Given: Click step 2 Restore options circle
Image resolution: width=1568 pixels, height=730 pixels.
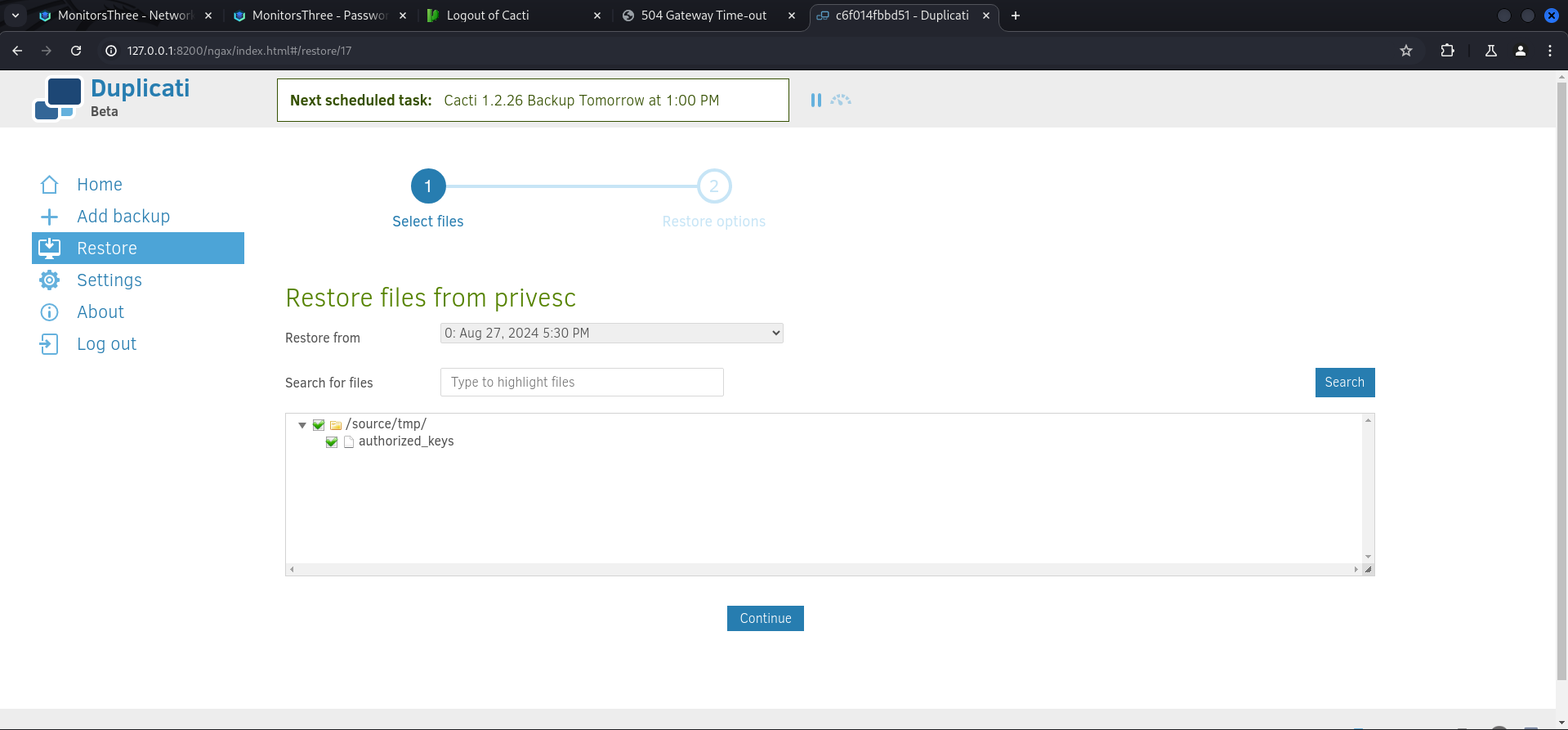Looking at the screenshot, I should pos(713,186).
